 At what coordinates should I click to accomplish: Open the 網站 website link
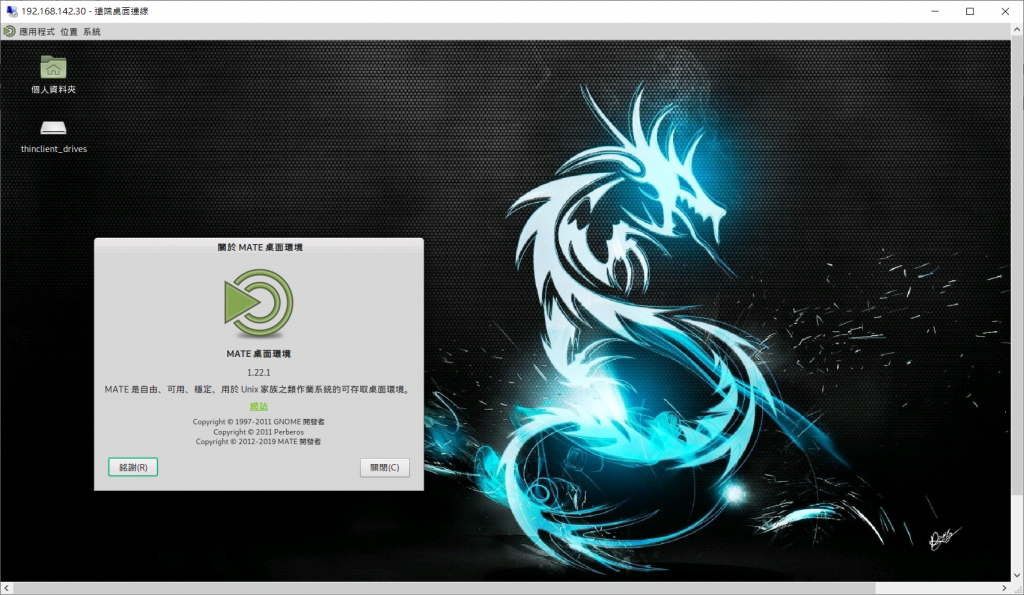[259, 406]
